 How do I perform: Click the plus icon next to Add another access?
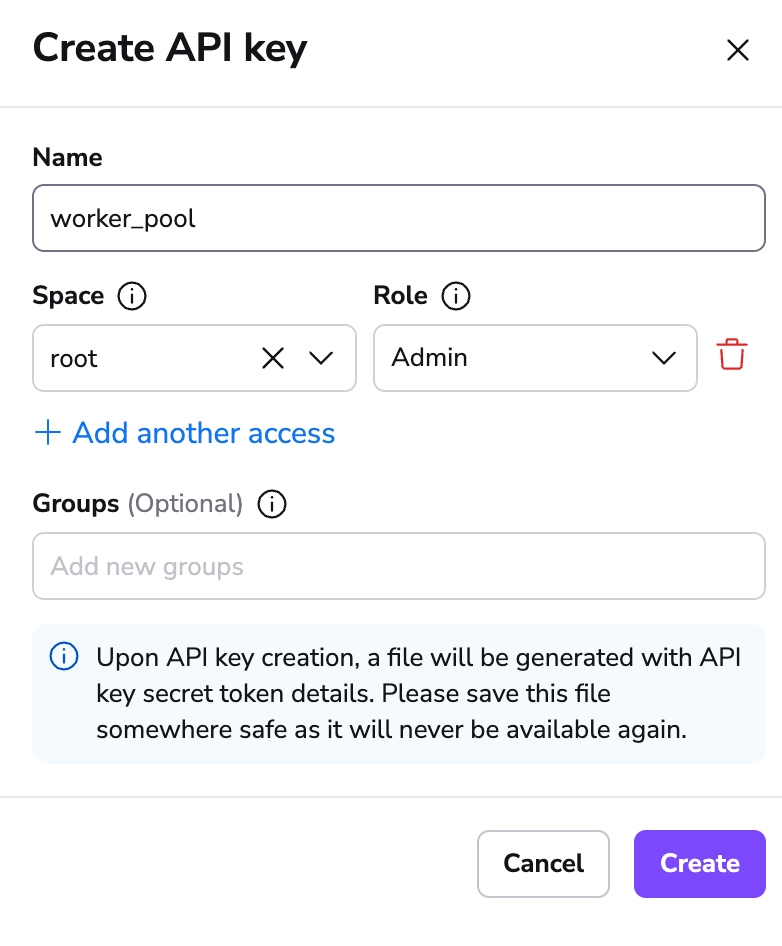click(x=46, y=433)
